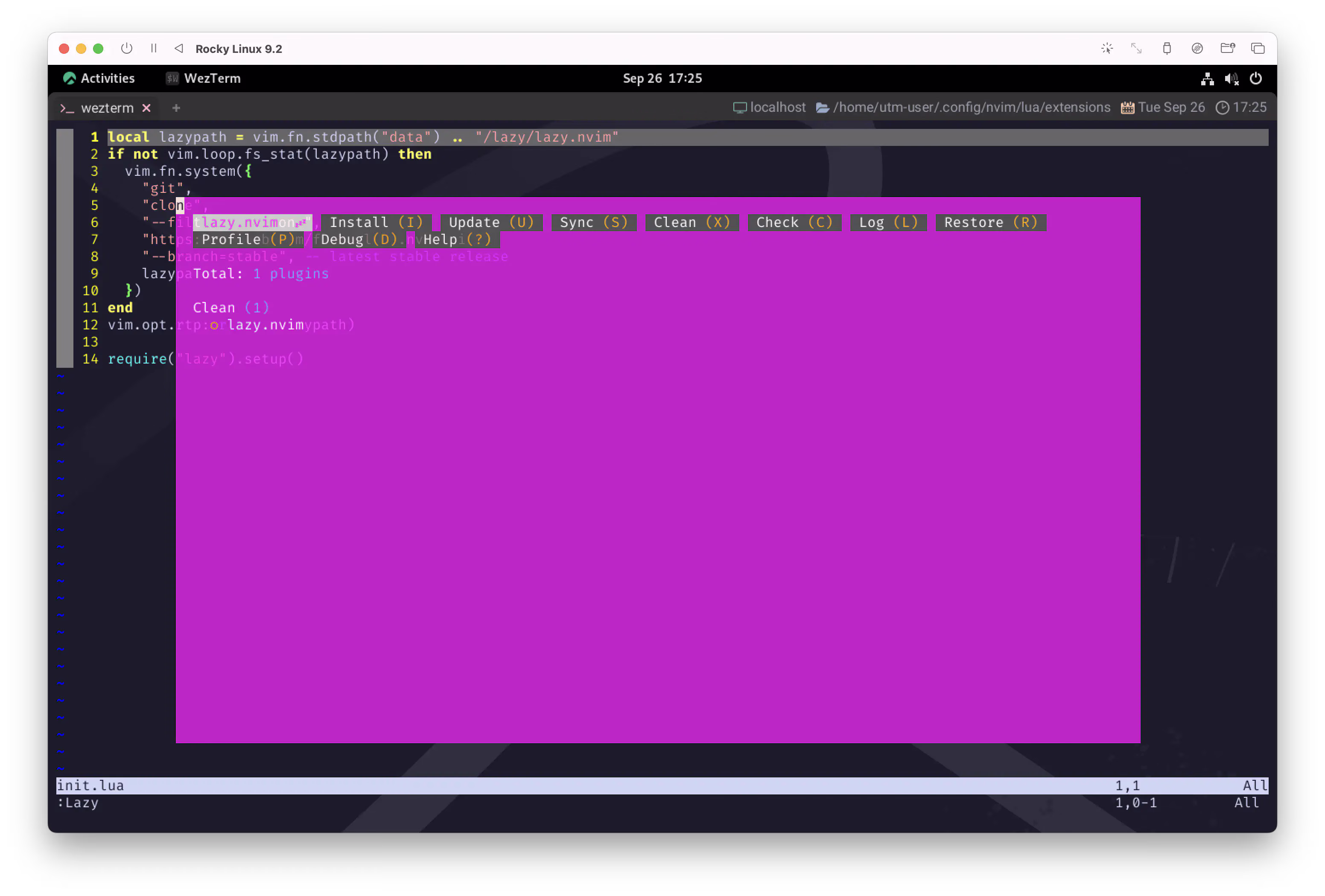Click the Total: 1 plugins text
Viewport: 1325px width, 896px height.
(x=261, y=273)
